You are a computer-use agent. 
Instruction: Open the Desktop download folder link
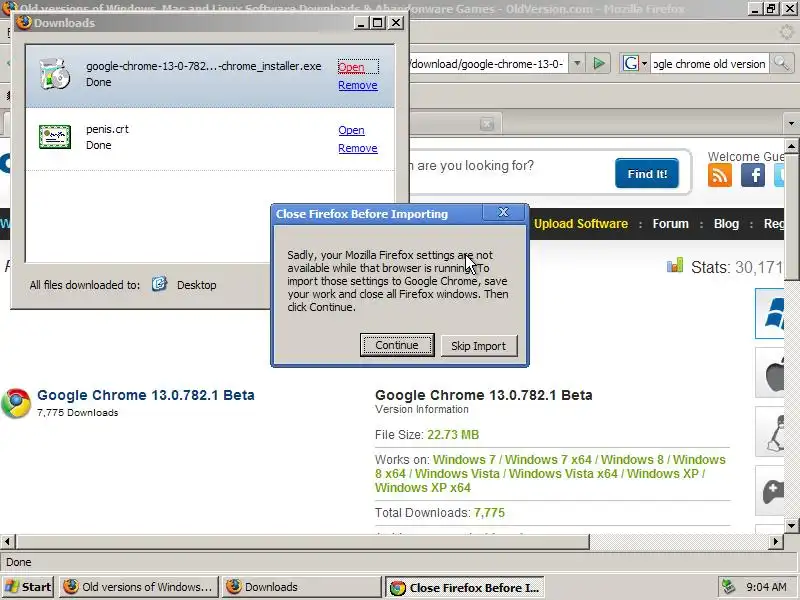coord(196,285)
